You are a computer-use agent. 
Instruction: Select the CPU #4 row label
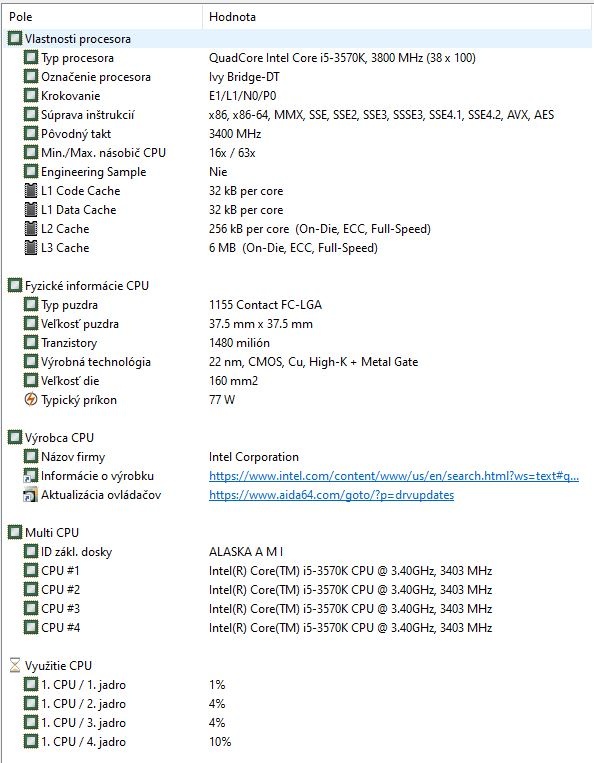(60, 627)
